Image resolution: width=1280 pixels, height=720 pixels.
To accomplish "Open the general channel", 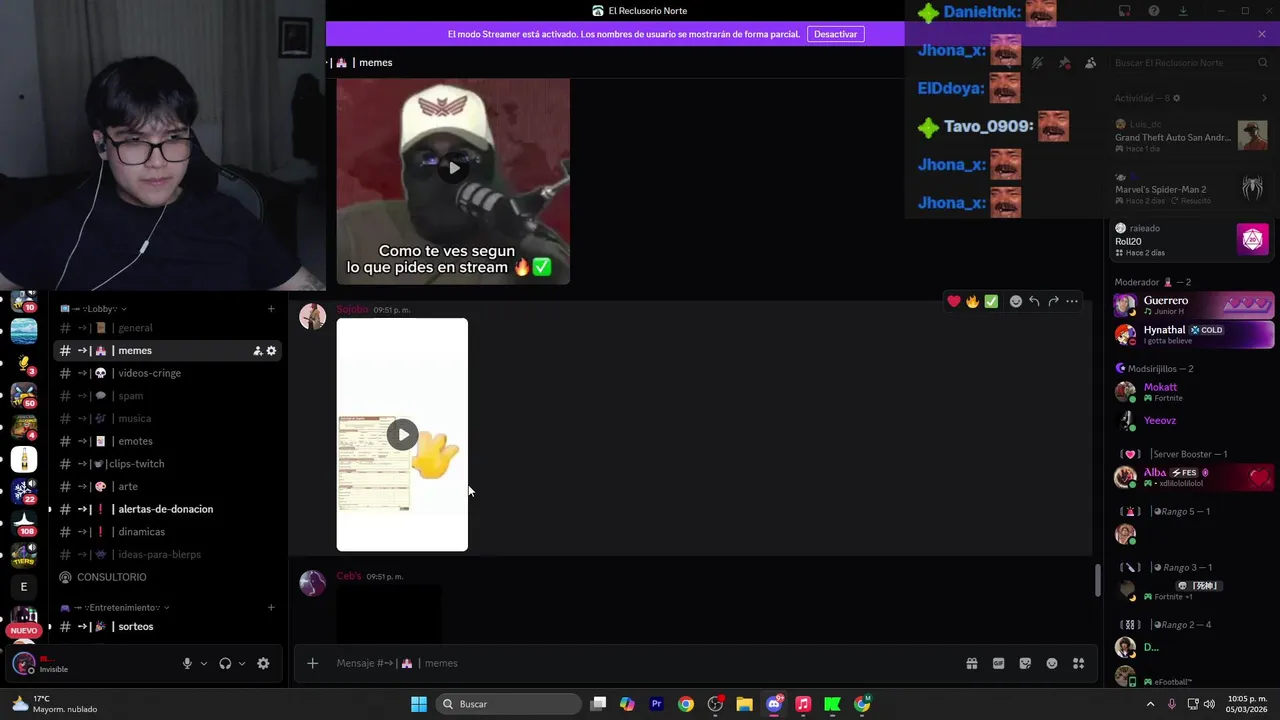I will tap(166, 328).
